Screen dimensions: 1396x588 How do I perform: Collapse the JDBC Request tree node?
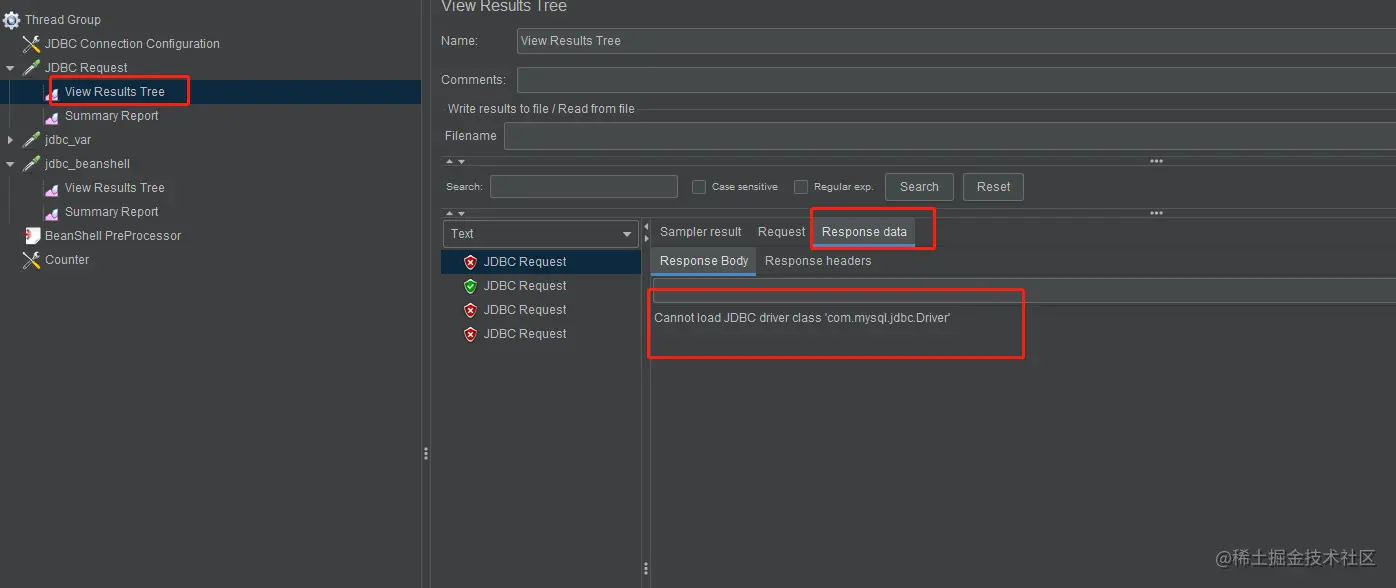[x=10, y=68]
